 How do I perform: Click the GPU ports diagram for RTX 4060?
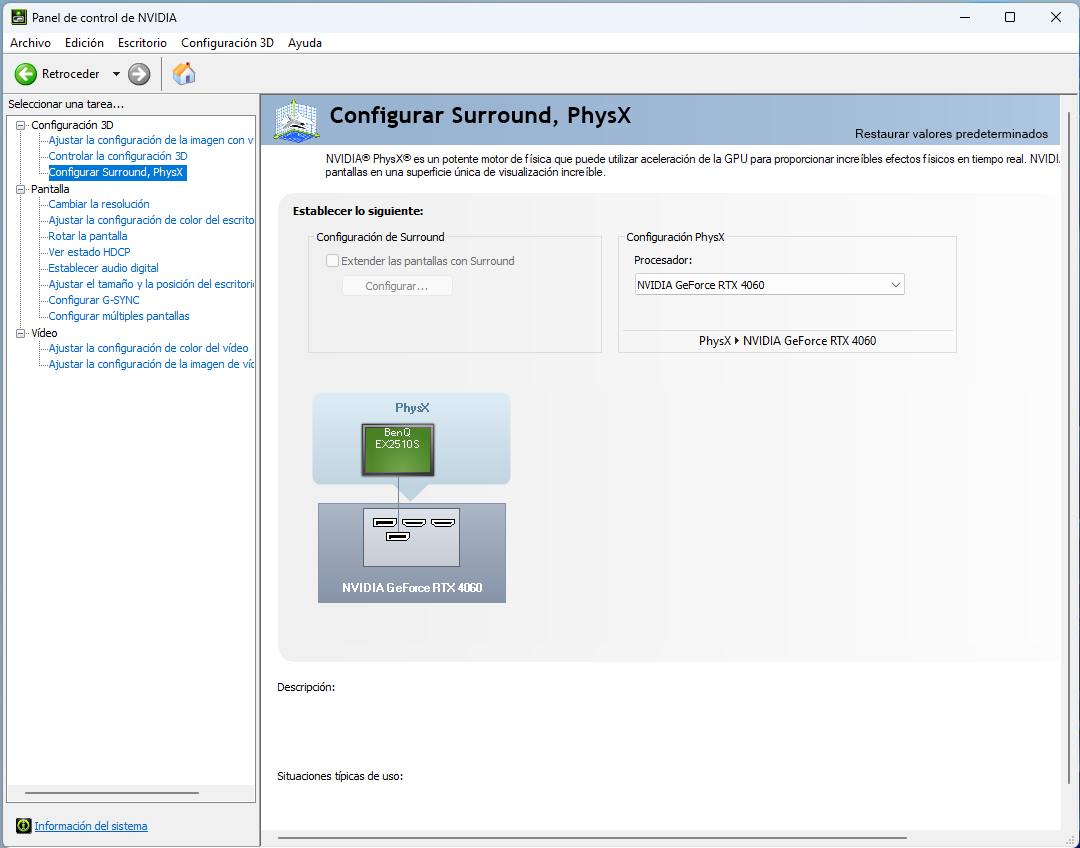point(411,537)
